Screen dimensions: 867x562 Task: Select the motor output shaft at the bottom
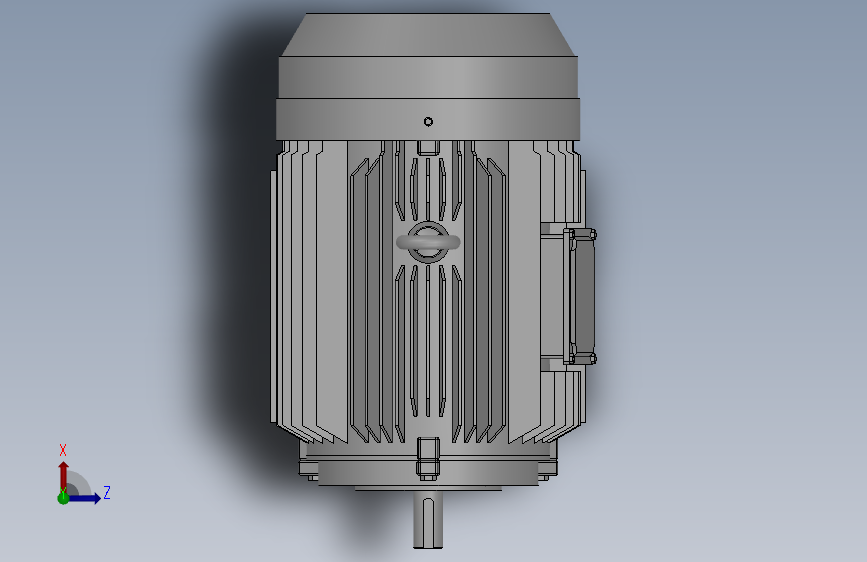pos(428,519)
